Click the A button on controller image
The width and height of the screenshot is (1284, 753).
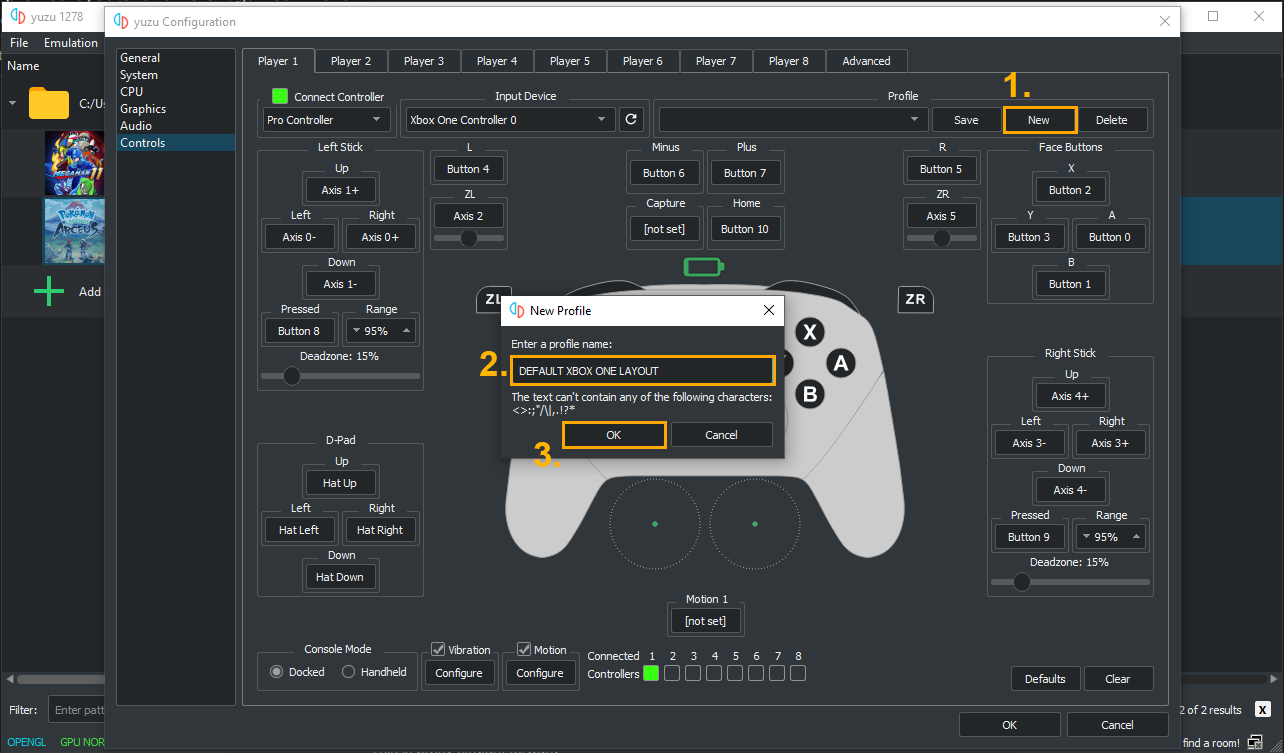click(x=841, y=363)
